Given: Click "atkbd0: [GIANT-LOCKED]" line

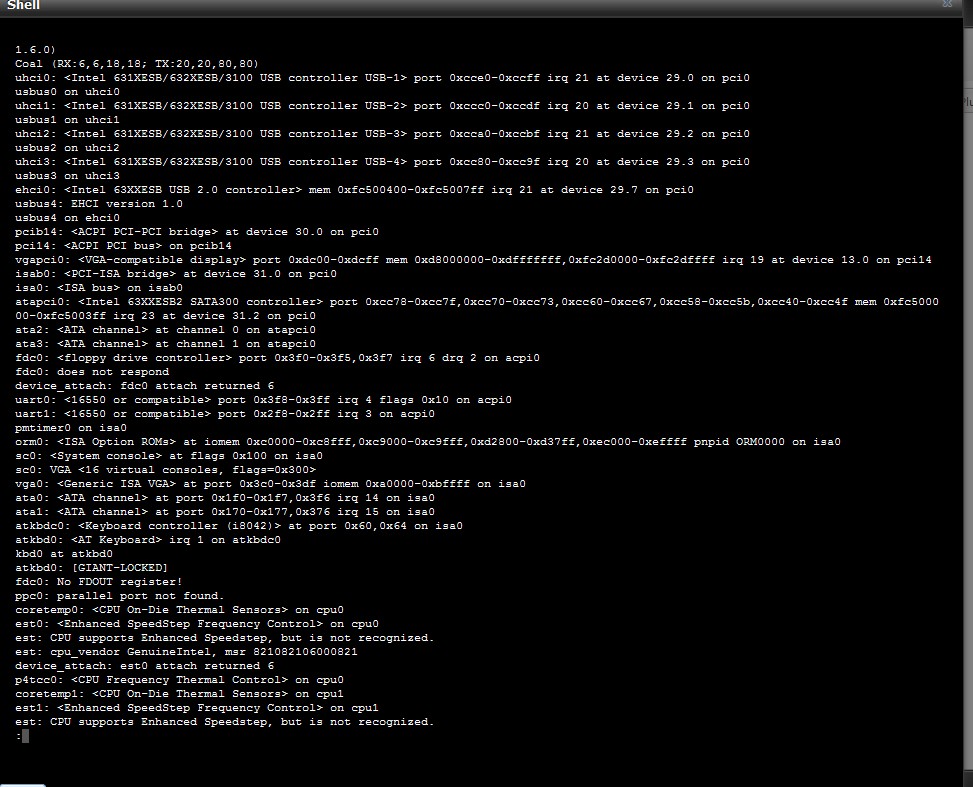Looking at the screenshot, I should tap(91, 568).
